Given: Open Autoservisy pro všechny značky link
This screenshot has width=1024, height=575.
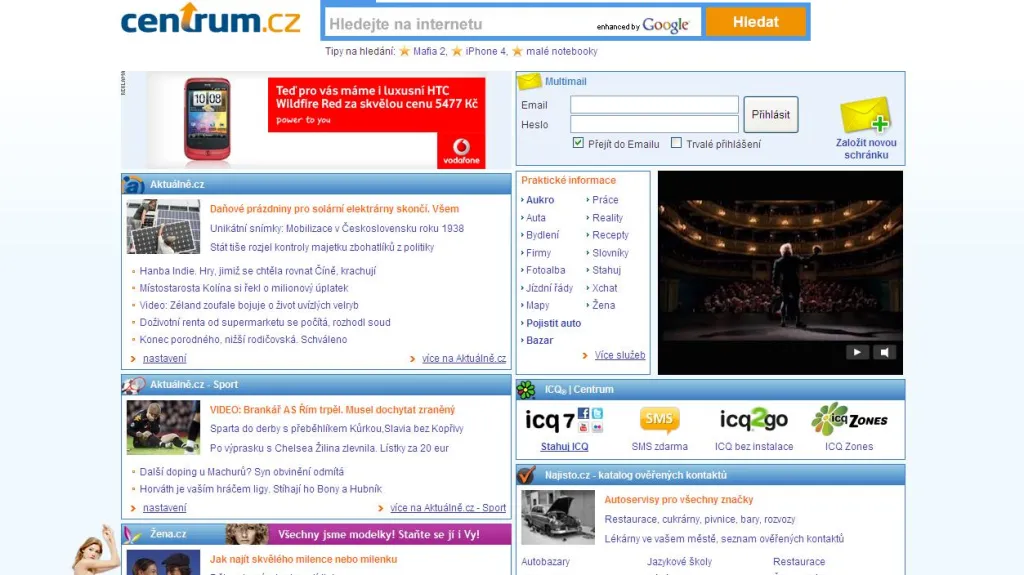Looking at the screenshot, I should point(679,499).
